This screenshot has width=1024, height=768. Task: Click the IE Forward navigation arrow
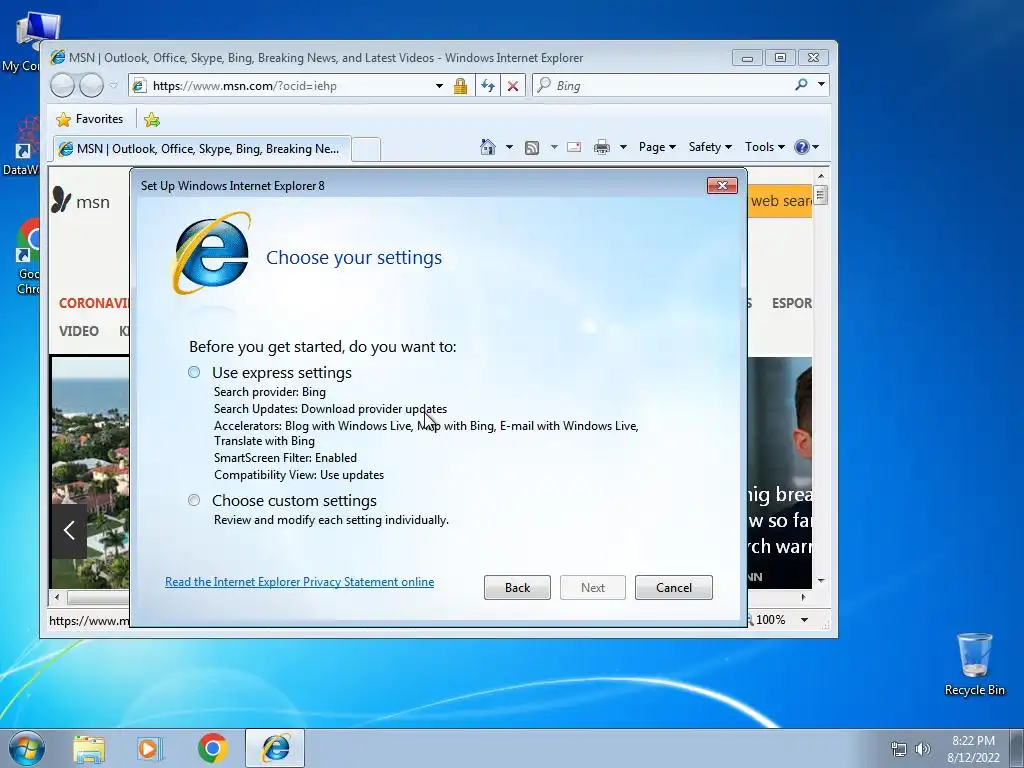tap(91, 86)
